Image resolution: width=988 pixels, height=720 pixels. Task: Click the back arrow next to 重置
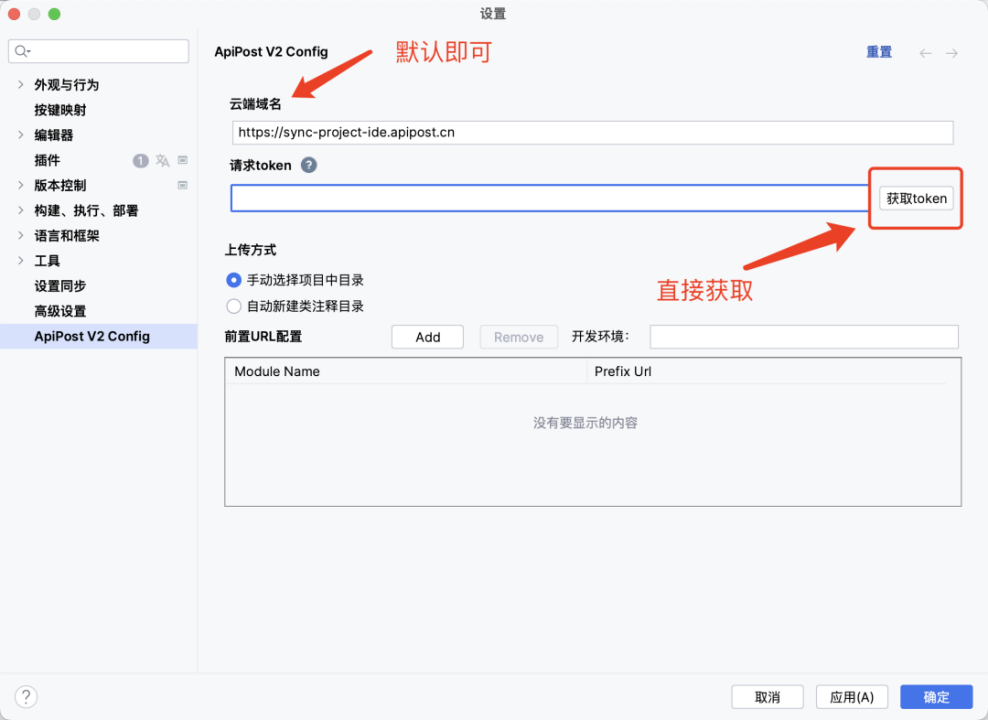pyautogui.click(x=925, y=53)
